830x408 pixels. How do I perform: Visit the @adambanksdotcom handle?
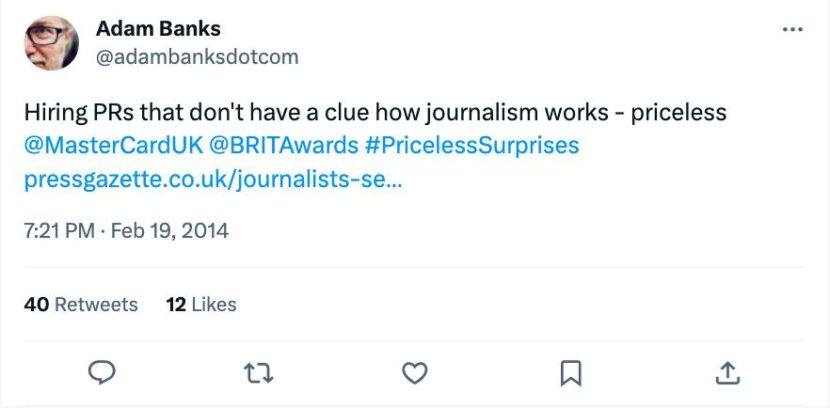pyautogui.click(x=197, y=57)
